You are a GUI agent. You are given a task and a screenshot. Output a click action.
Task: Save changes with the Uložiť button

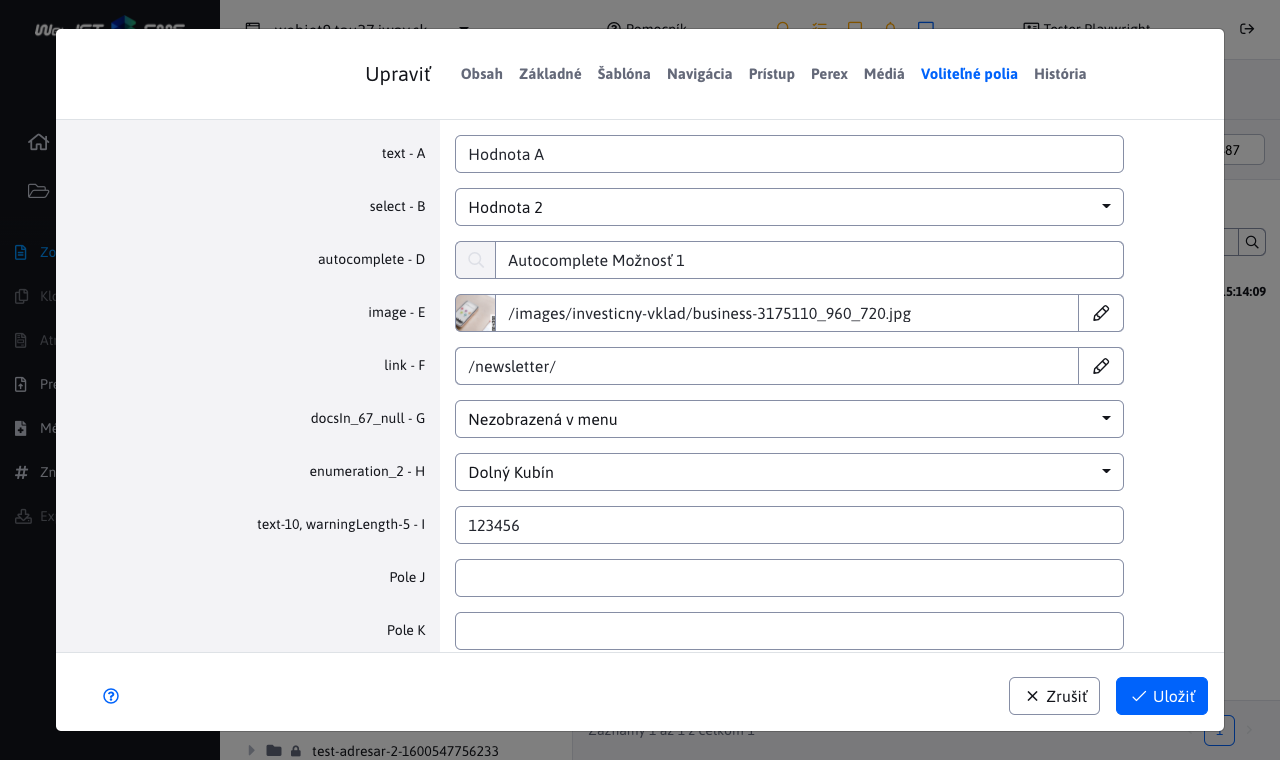pyautogui.click(x=1161, y=695)
